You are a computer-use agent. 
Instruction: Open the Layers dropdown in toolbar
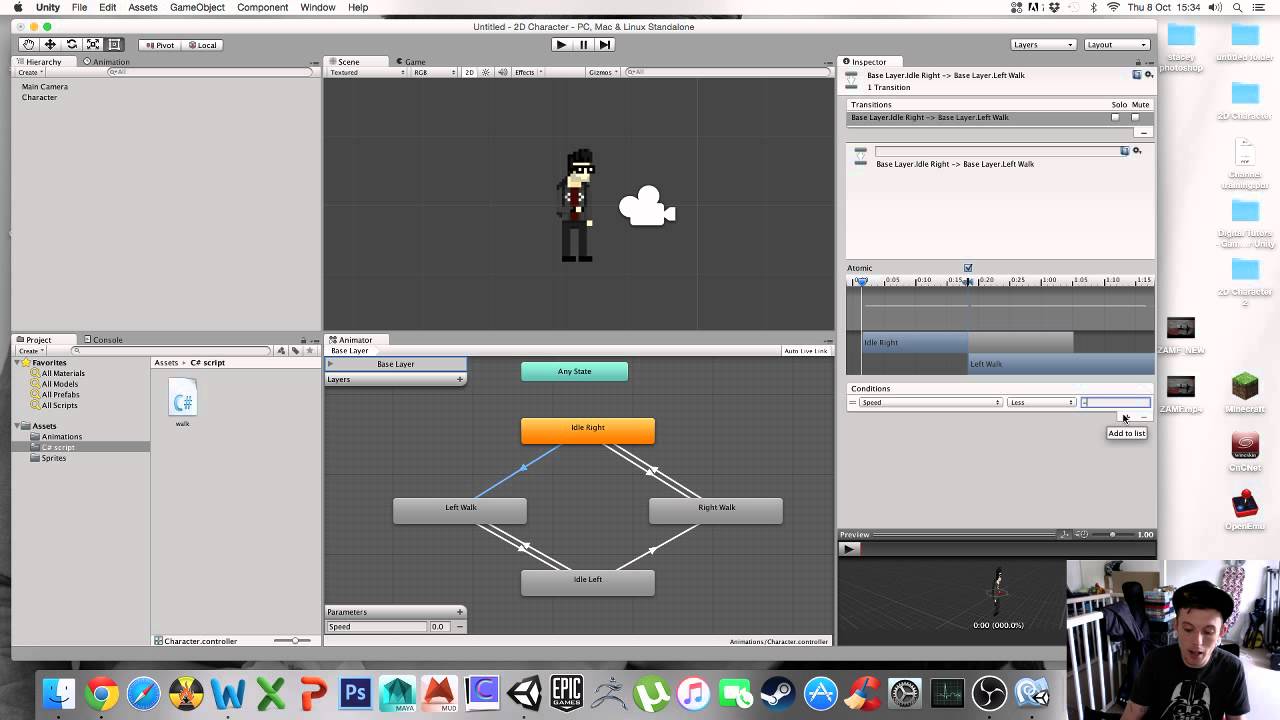pyautogui.click(x=1043, y=45)
